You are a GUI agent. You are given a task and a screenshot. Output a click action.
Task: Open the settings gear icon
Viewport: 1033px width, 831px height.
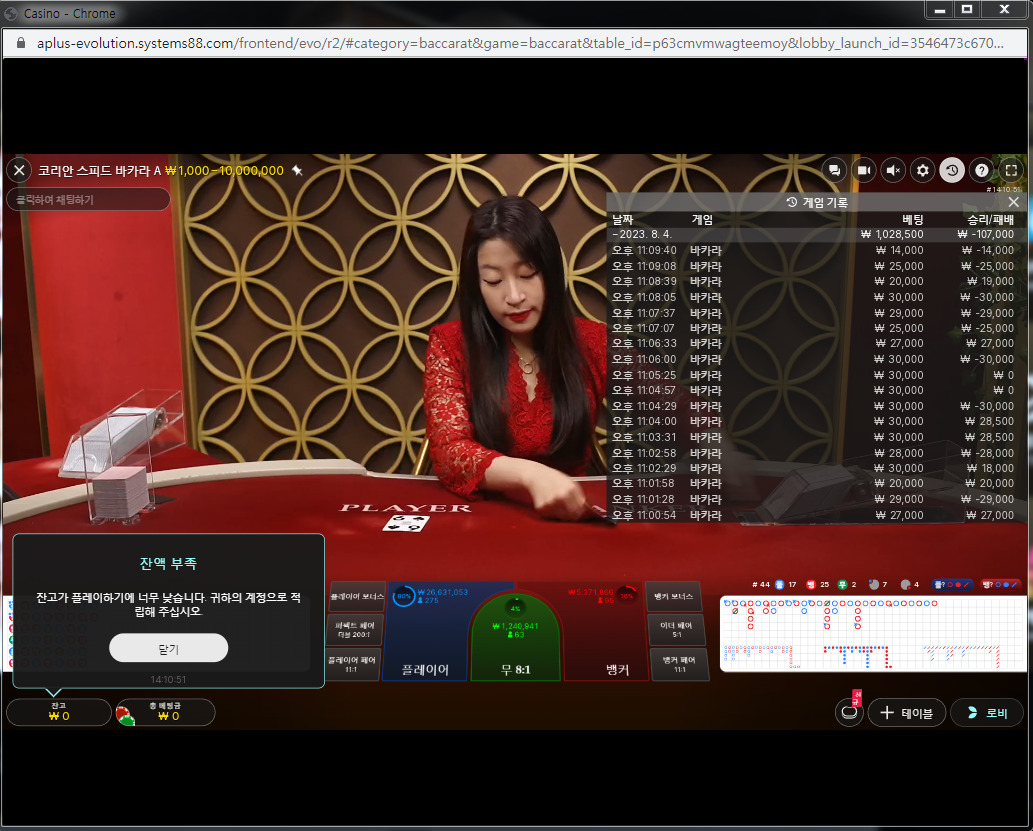[x=922, y=171]
